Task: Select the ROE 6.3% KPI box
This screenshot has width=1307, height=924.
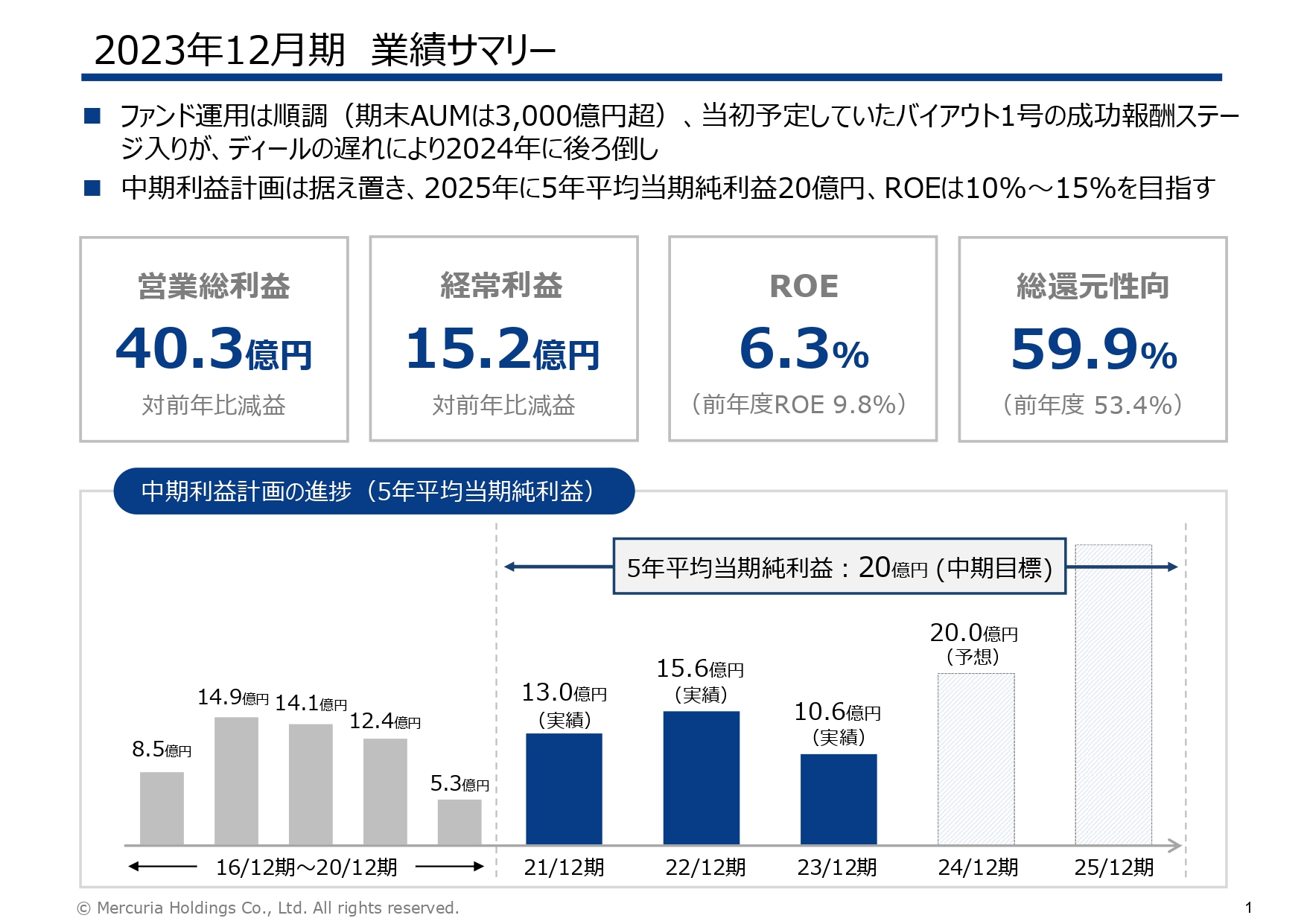Action: tap(803, 339)
